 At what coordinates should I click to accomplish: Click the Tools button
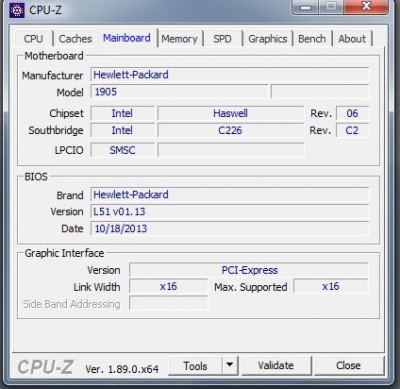coord(195,366)
